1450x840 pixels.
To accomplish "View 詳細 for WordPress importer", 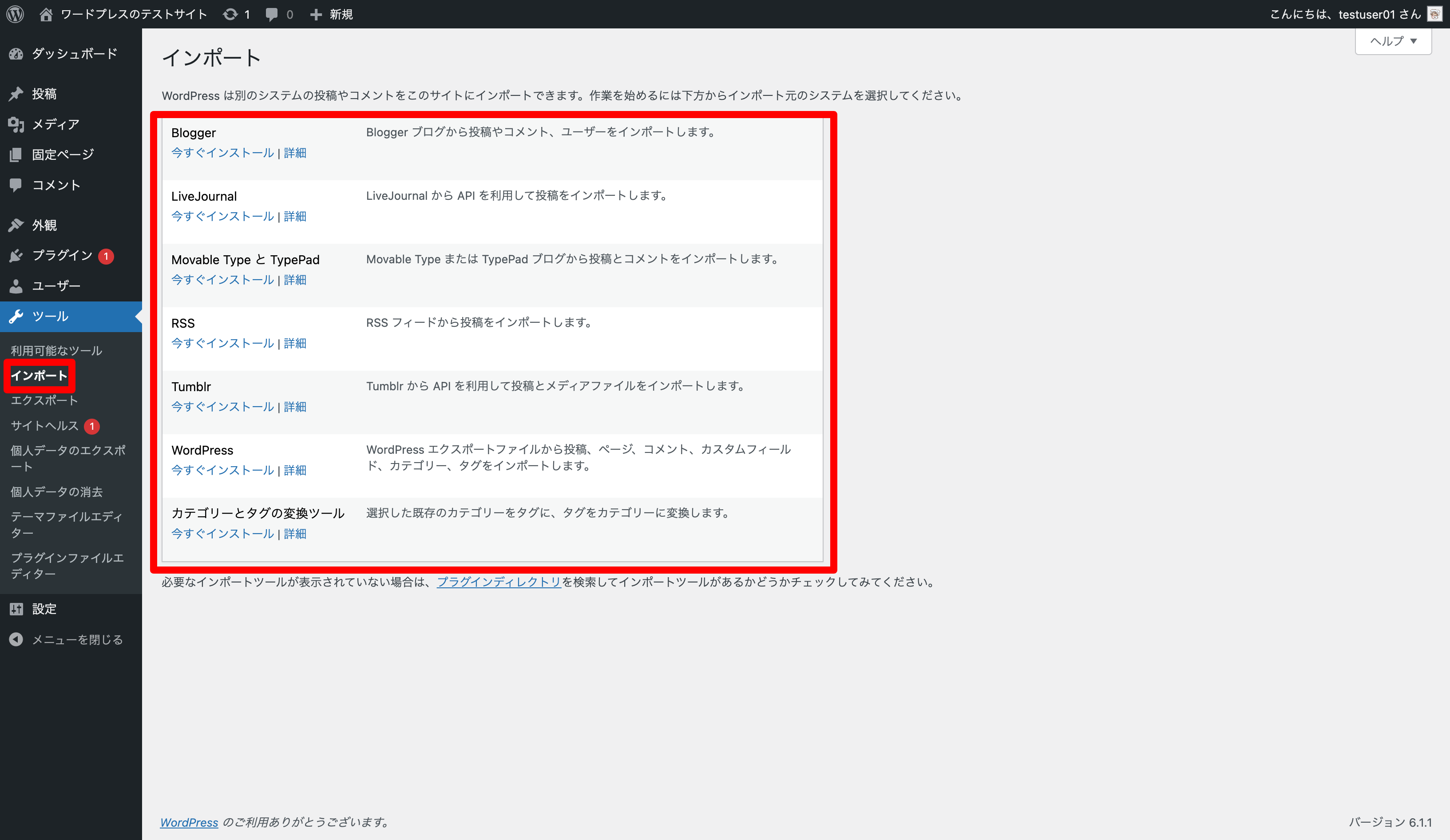I will click(295, 470).
